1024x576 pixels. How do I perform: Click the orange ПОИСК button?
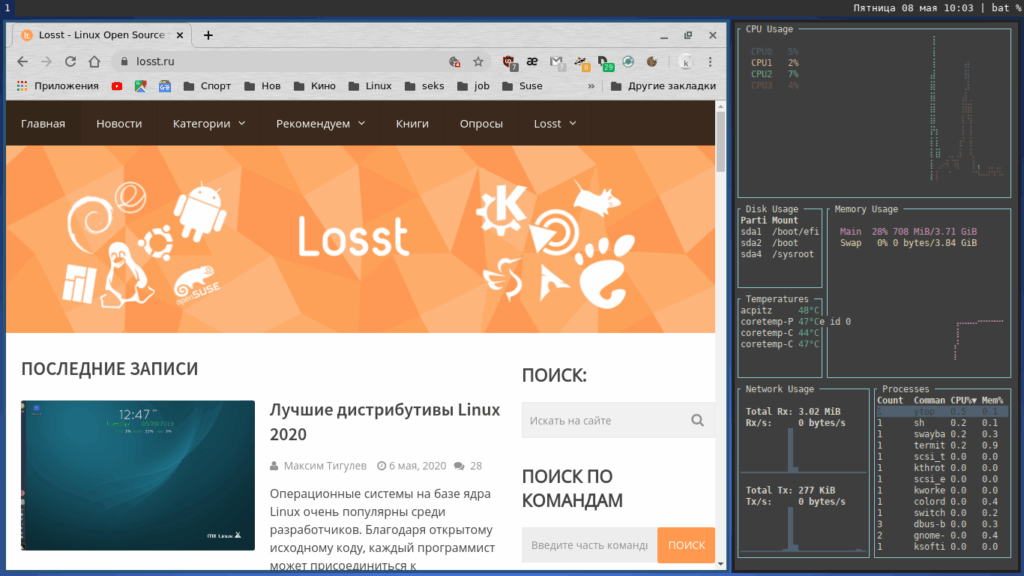[x=686, y=545]
